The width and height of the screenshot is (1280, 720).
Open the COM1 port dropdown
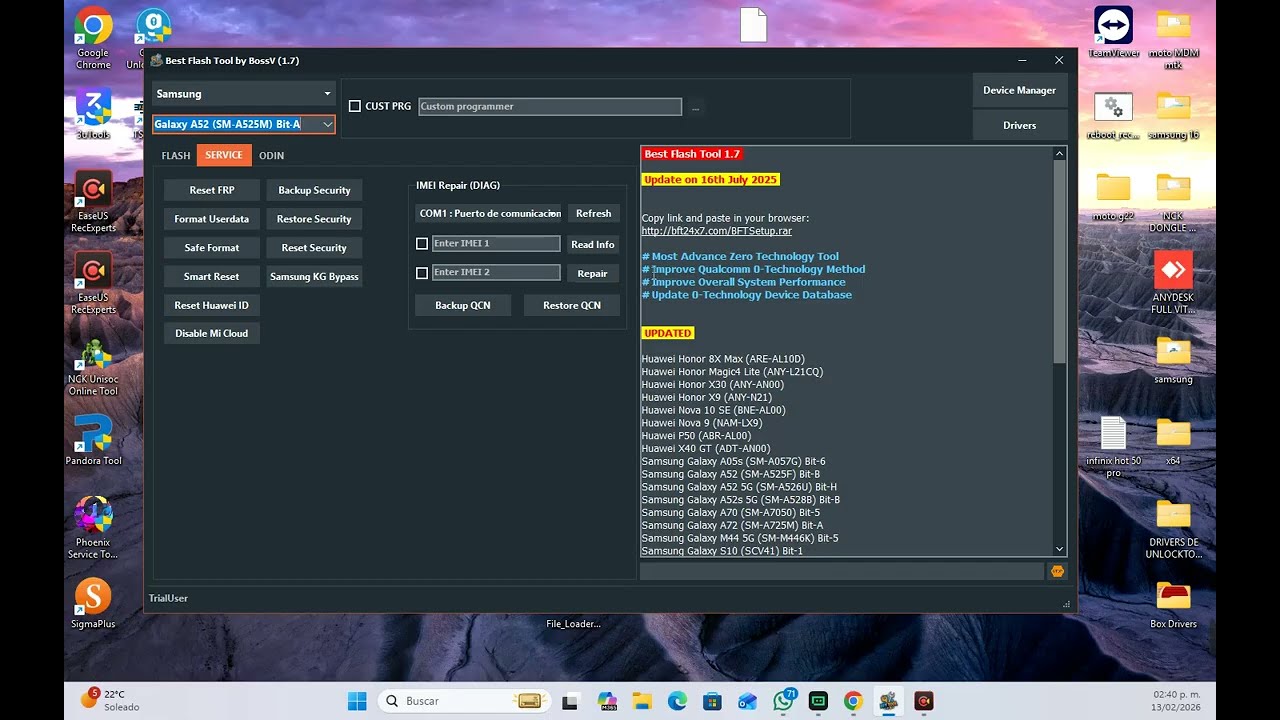(x=489, y=213)
